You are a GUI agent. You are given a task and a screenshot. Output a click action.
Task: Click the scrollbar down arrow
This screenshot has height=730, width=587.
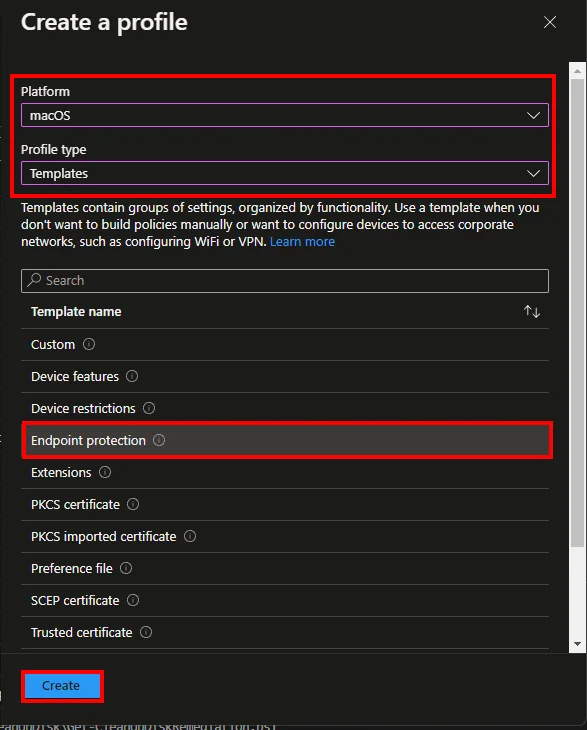(x=577, y=644)
